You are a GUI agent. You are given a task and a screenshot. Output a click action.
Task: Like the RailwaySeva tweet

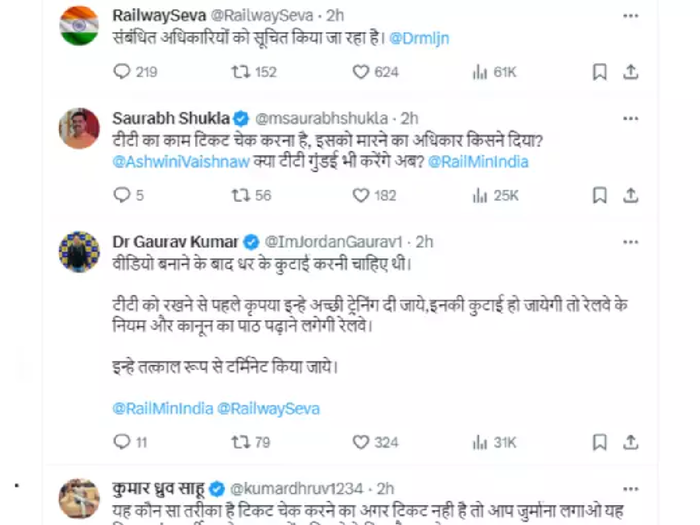pos(361,72)
